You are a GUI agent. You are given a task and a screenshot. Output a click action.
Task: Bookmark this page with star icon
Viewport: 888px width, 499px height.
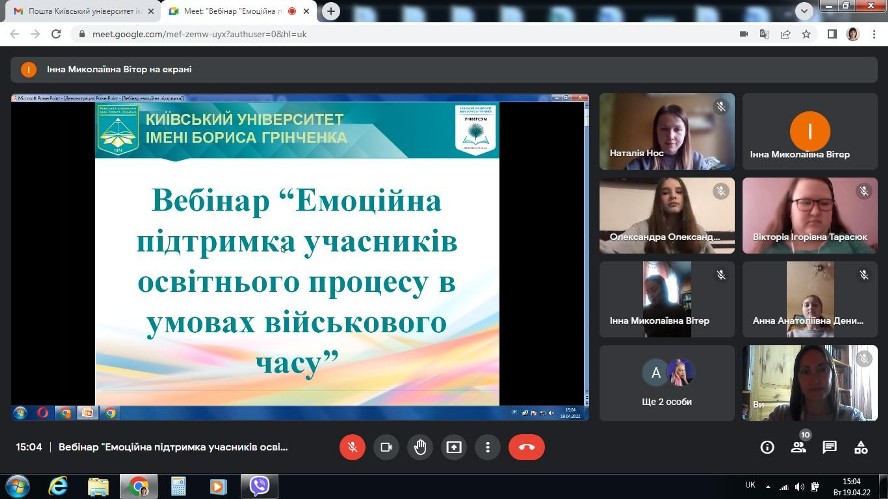pos(806,34)
